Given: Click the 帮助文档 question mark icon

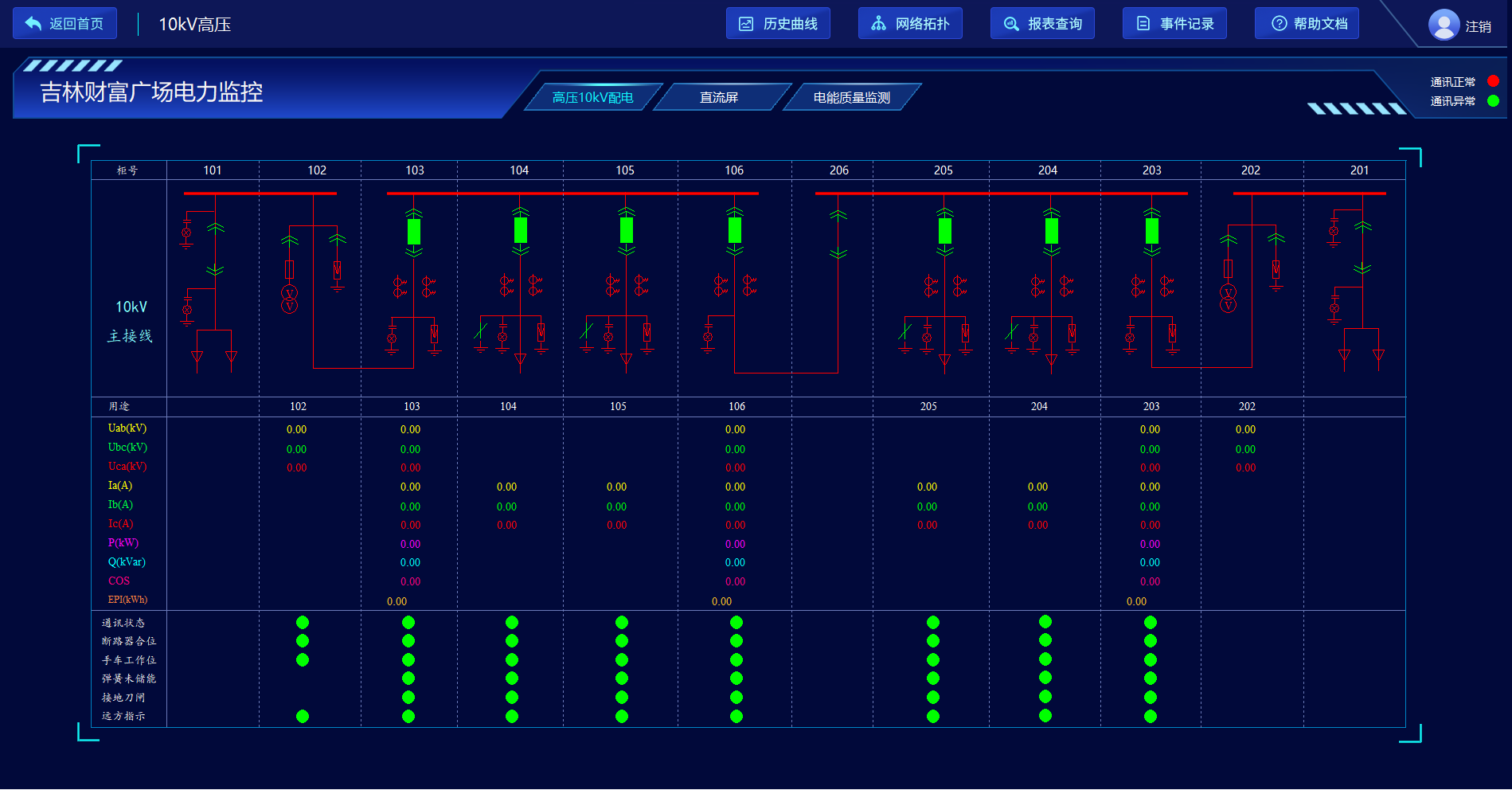Looking at the screenshot, I should click(x=1279, y=24).
